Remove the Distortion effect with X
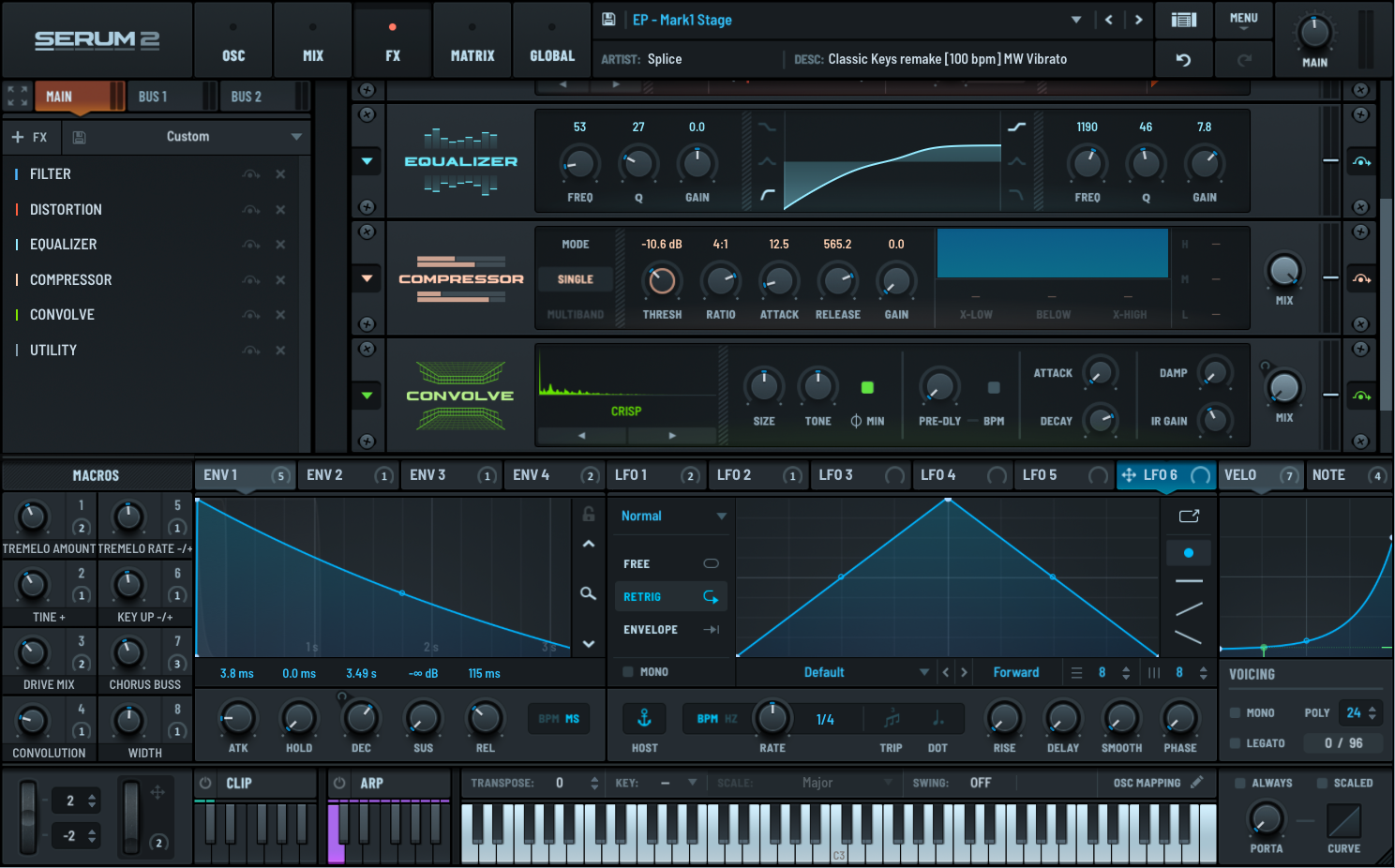The height and width of the screenshot is (868, 1395). (280, 210)
